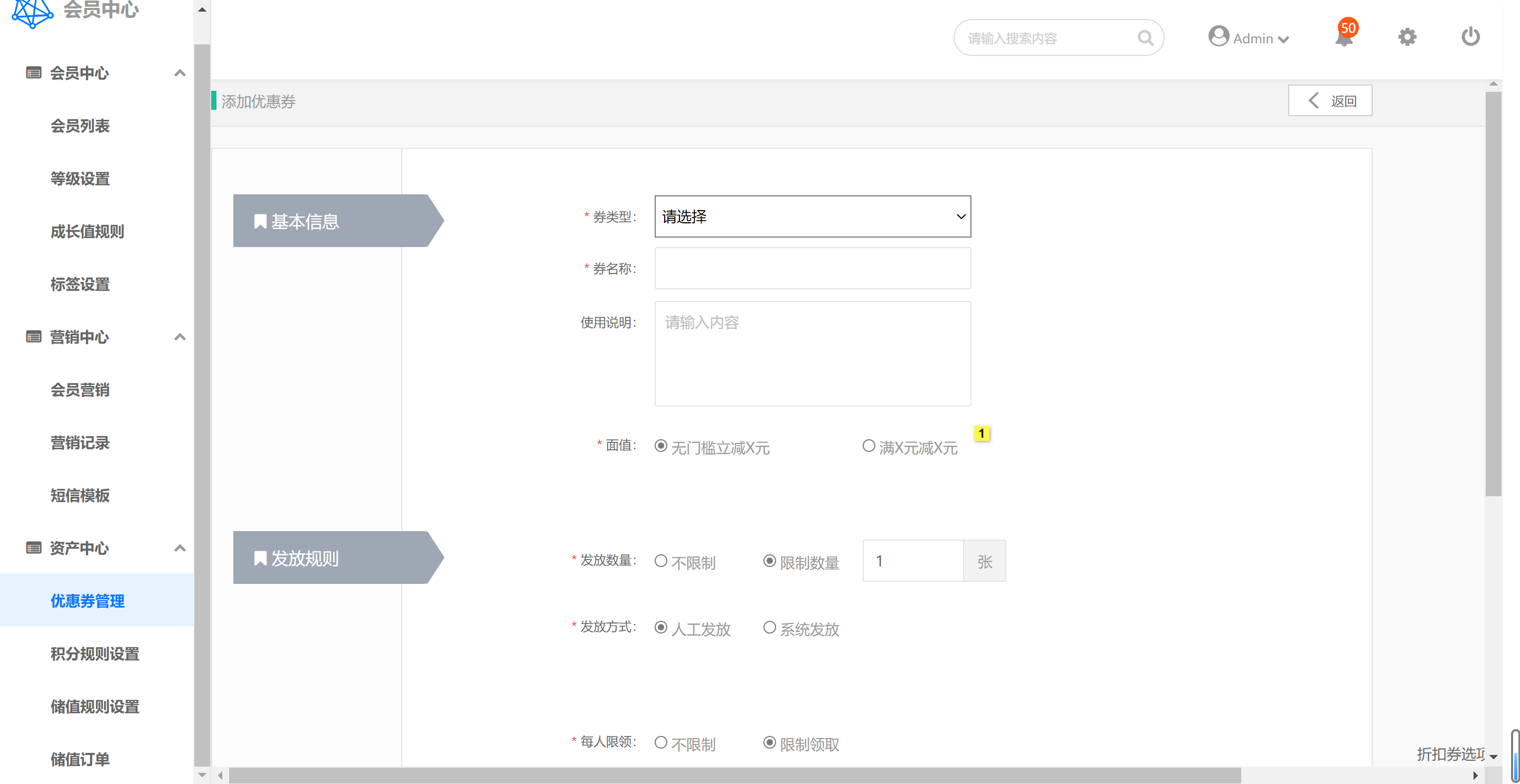The height and width of the screenshot is (784, 1520).
Task: Click the 营销中心 menu list icon
Action: point(34,337)
